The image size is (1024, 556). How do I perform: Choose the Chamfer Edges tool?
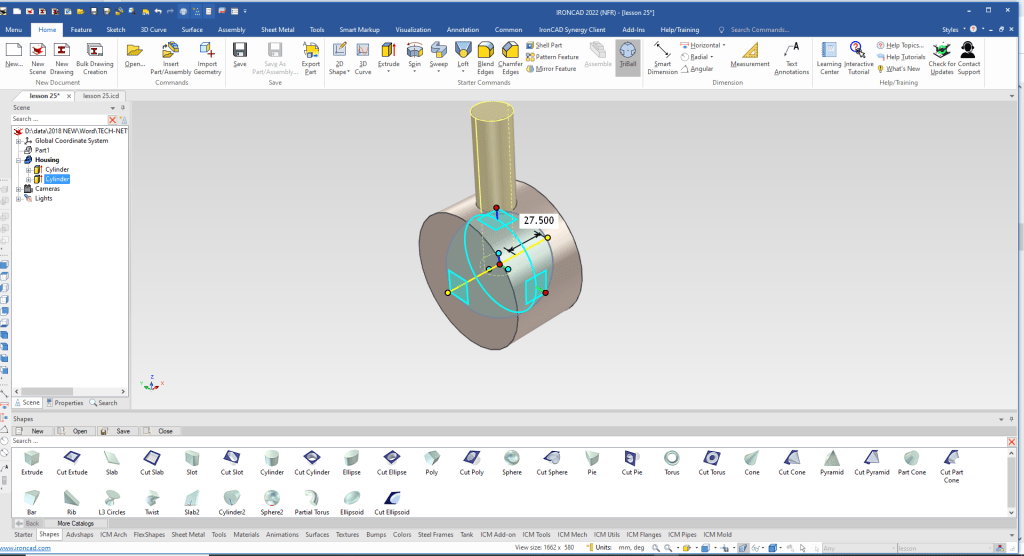click(x=510, y=57)
